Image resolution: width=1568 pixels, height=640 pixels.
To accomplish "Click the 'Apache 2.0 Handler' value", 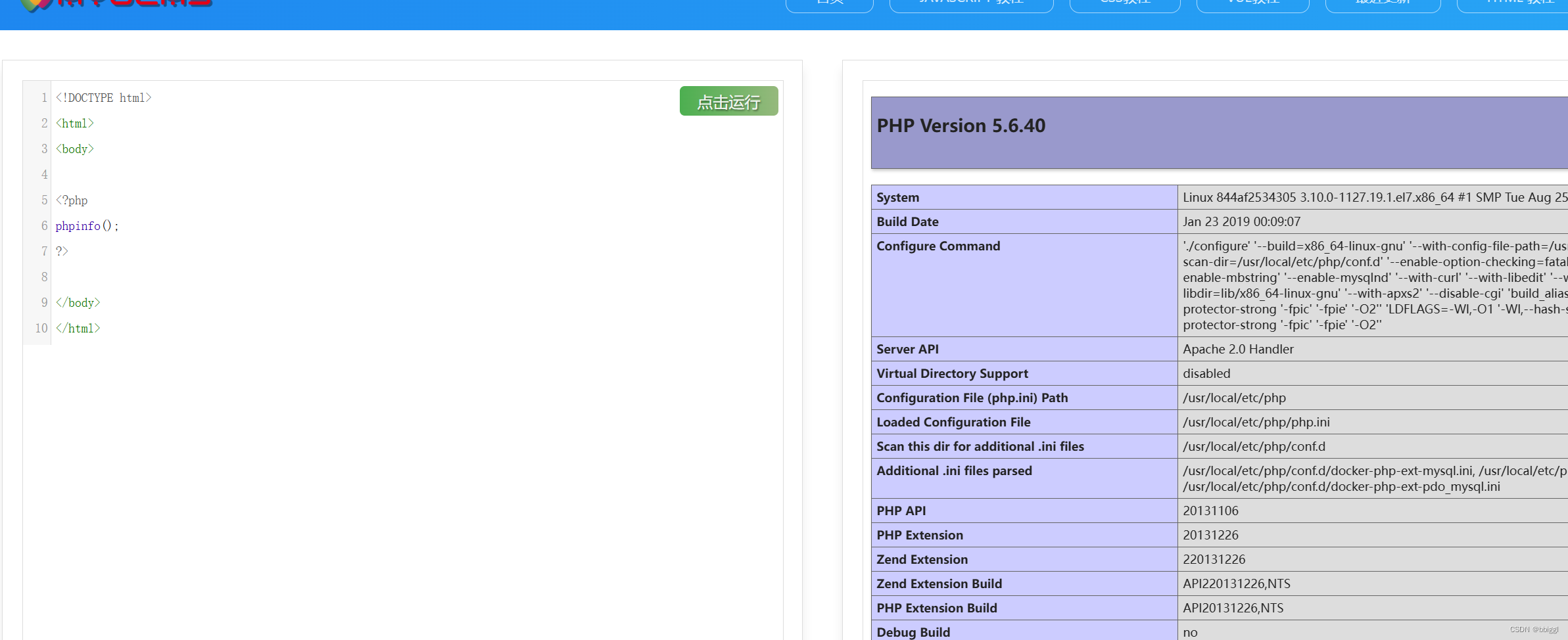I will (1239, 349).
